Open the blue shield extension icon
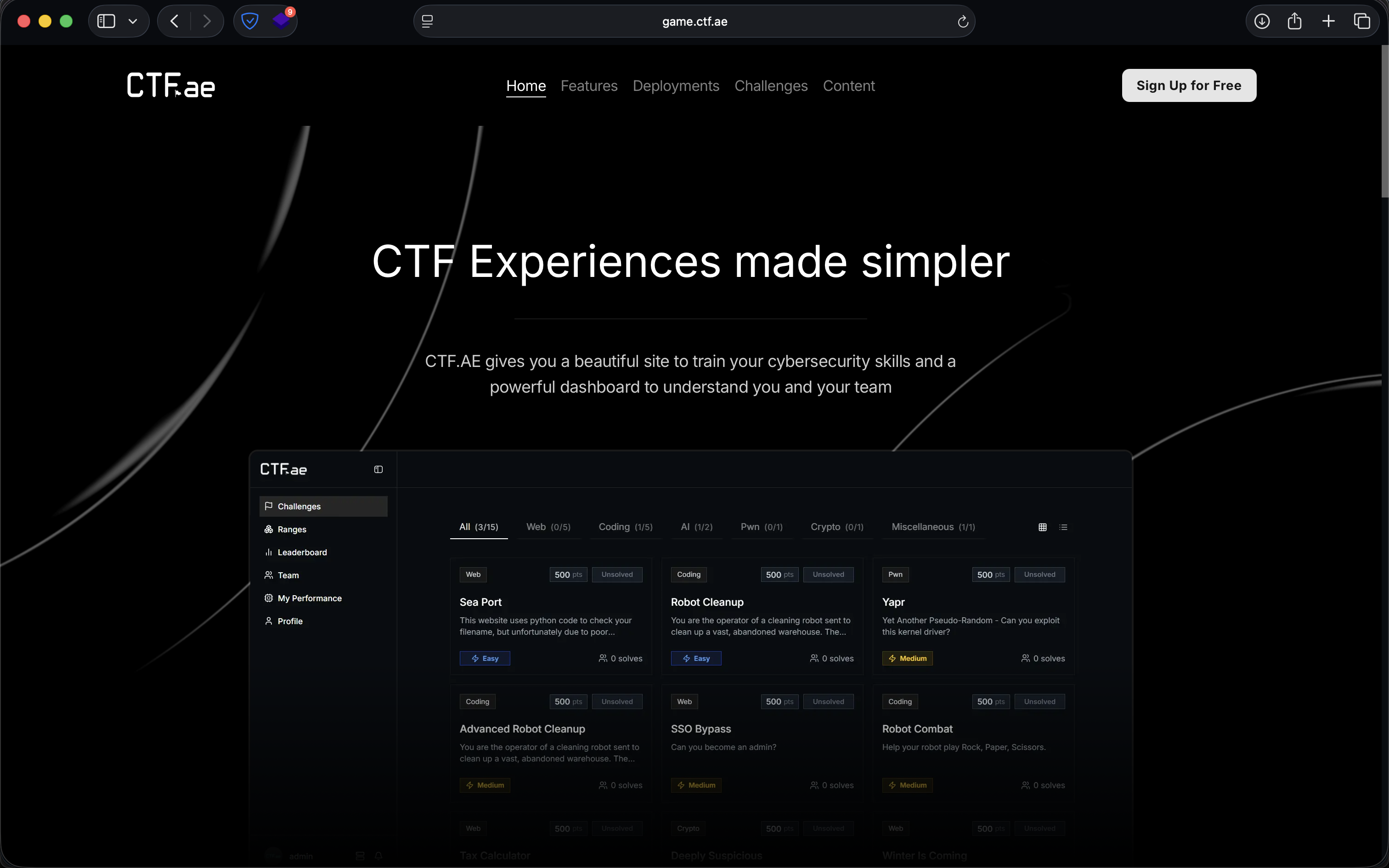 click(250, 21)
